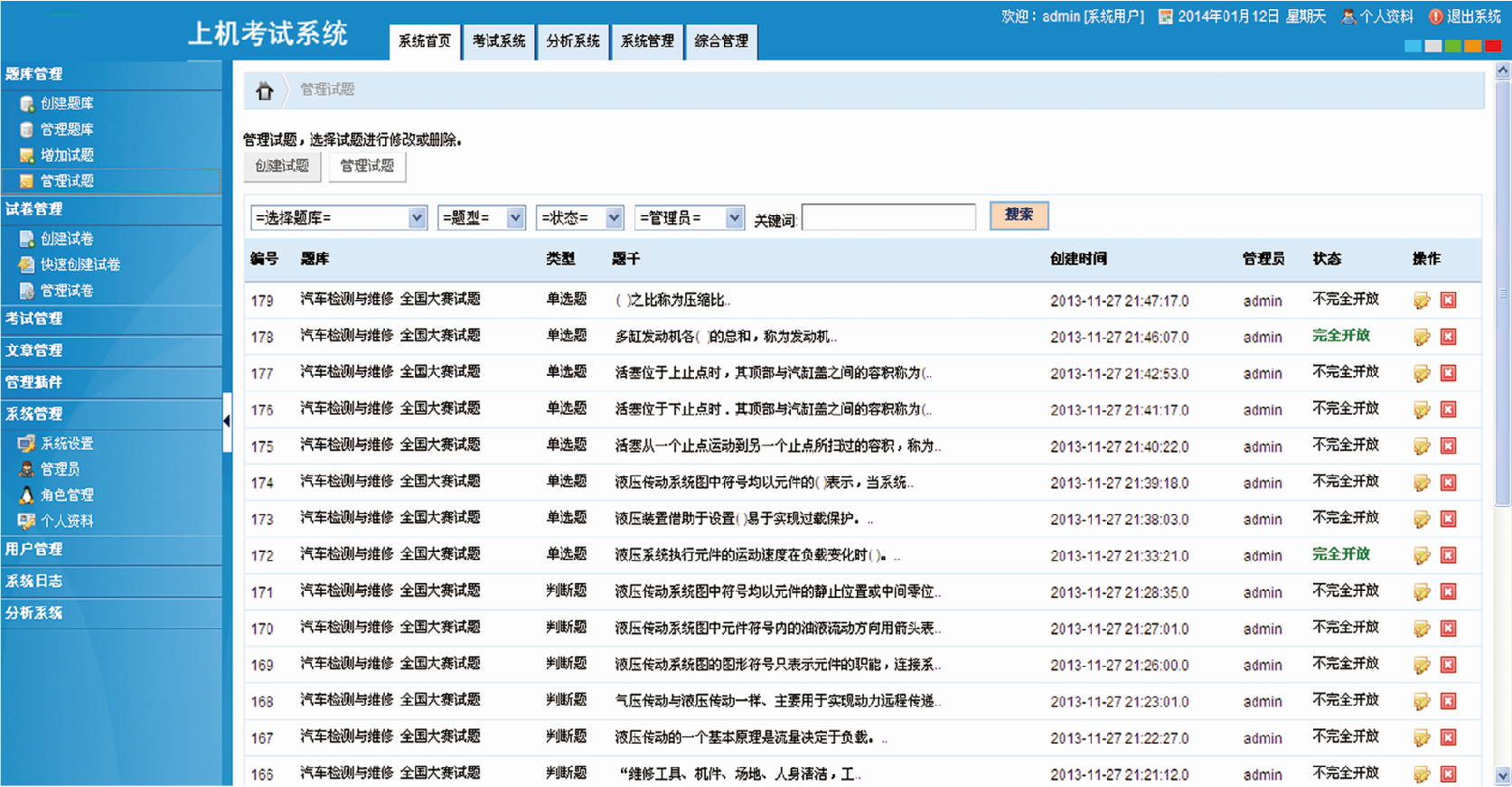Screen dimensions: 1512x787
Task: Open the 选择题库 dropdown
Action: 339,218
